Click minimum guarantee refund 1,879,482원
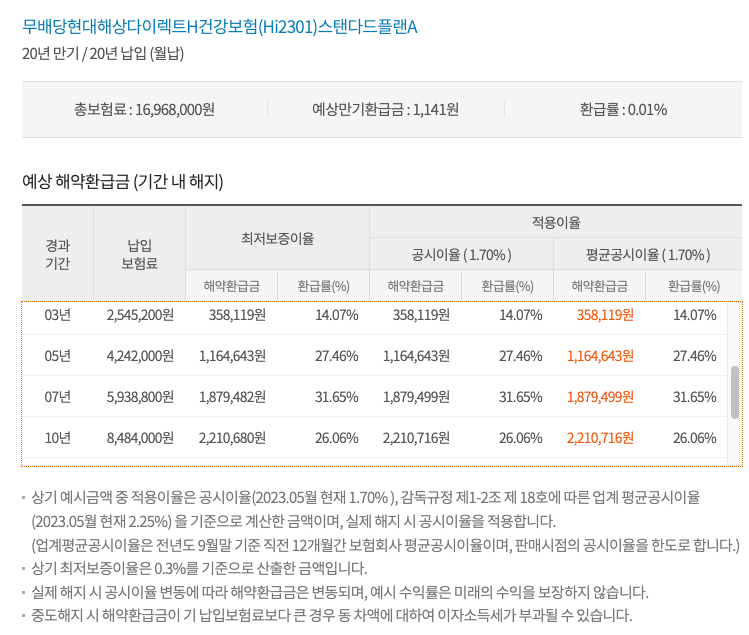The width and height of the screenshot is (749, 635). coord(232,397)
